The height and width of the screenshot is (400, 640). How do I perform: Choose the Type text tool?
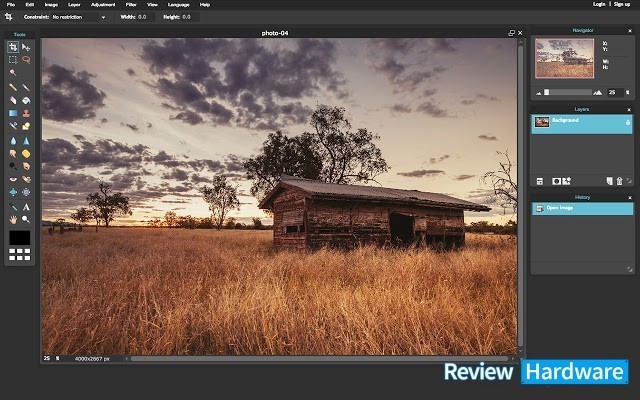[26, 207]
